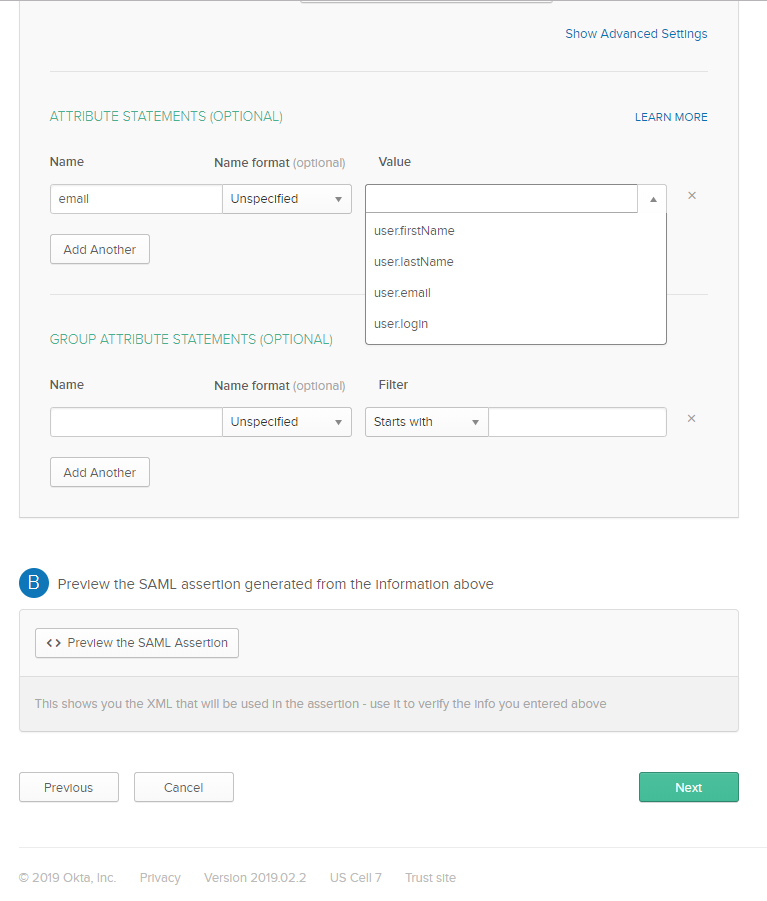Select user.firstName from the value list
The width and height of the screenshot is (767, 901).
click(414, 231)
